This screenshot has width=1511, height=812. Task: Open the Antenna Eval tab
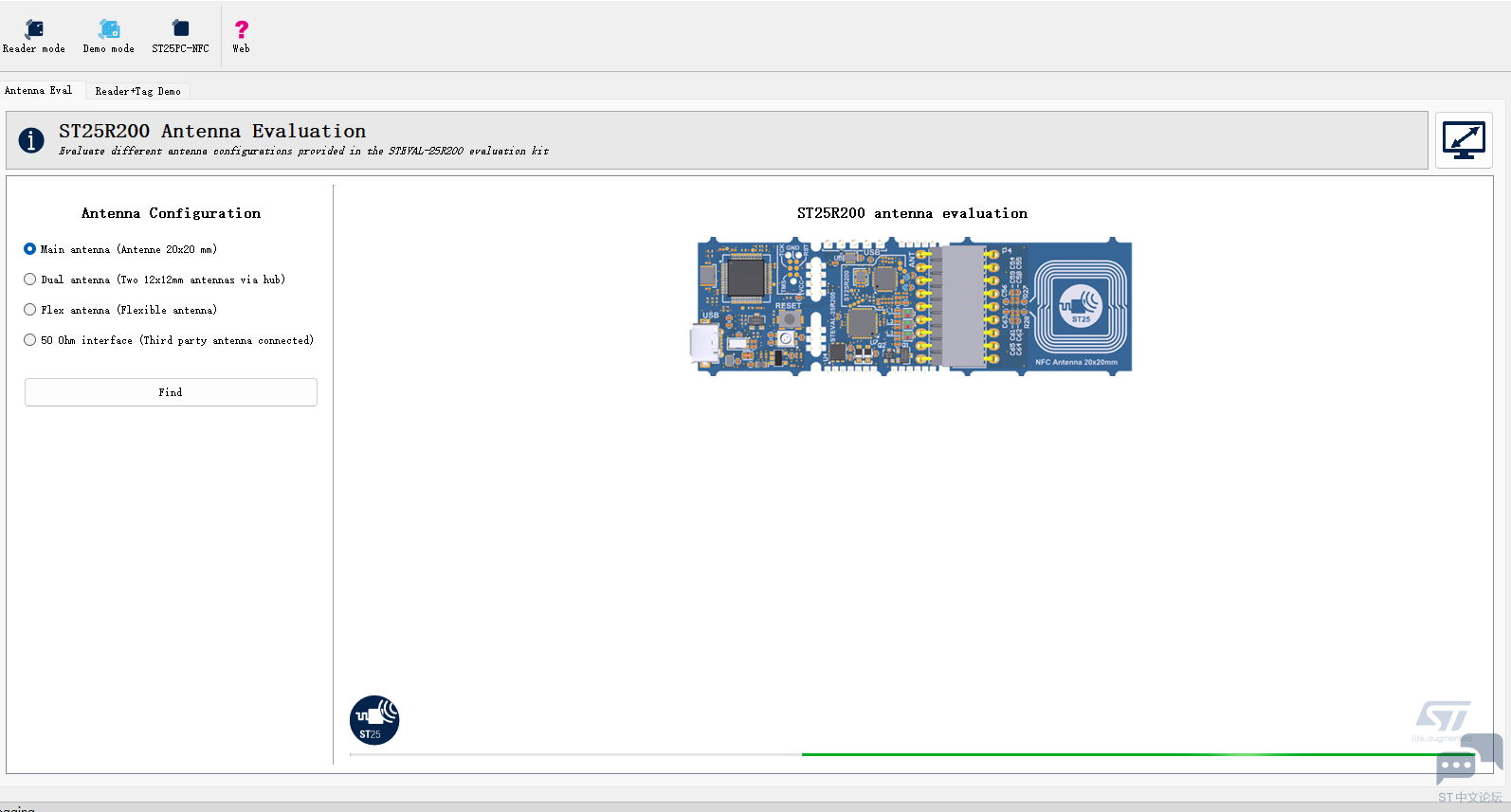[x=39, y=90]
